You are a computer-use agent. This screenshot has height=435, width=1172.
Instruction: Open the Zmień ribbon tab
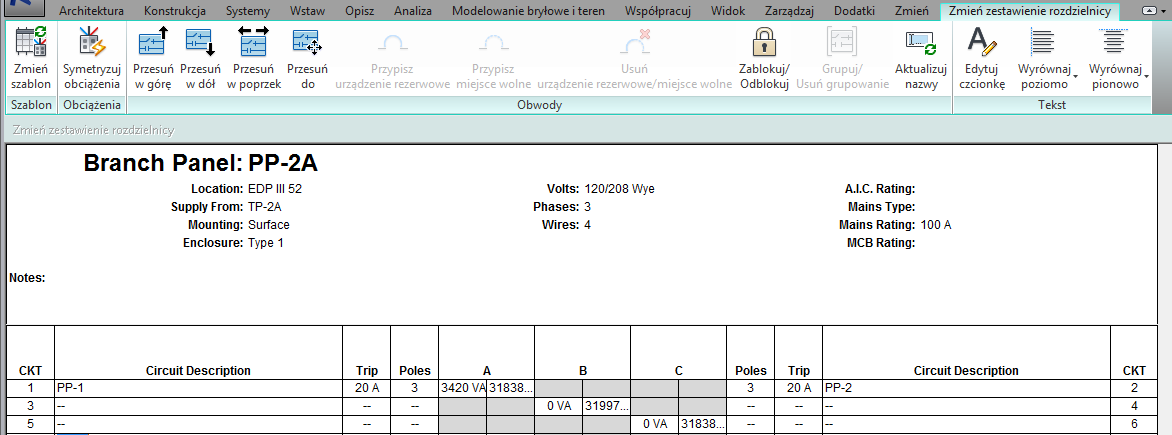pyautogui.click(x=912, y=11)
